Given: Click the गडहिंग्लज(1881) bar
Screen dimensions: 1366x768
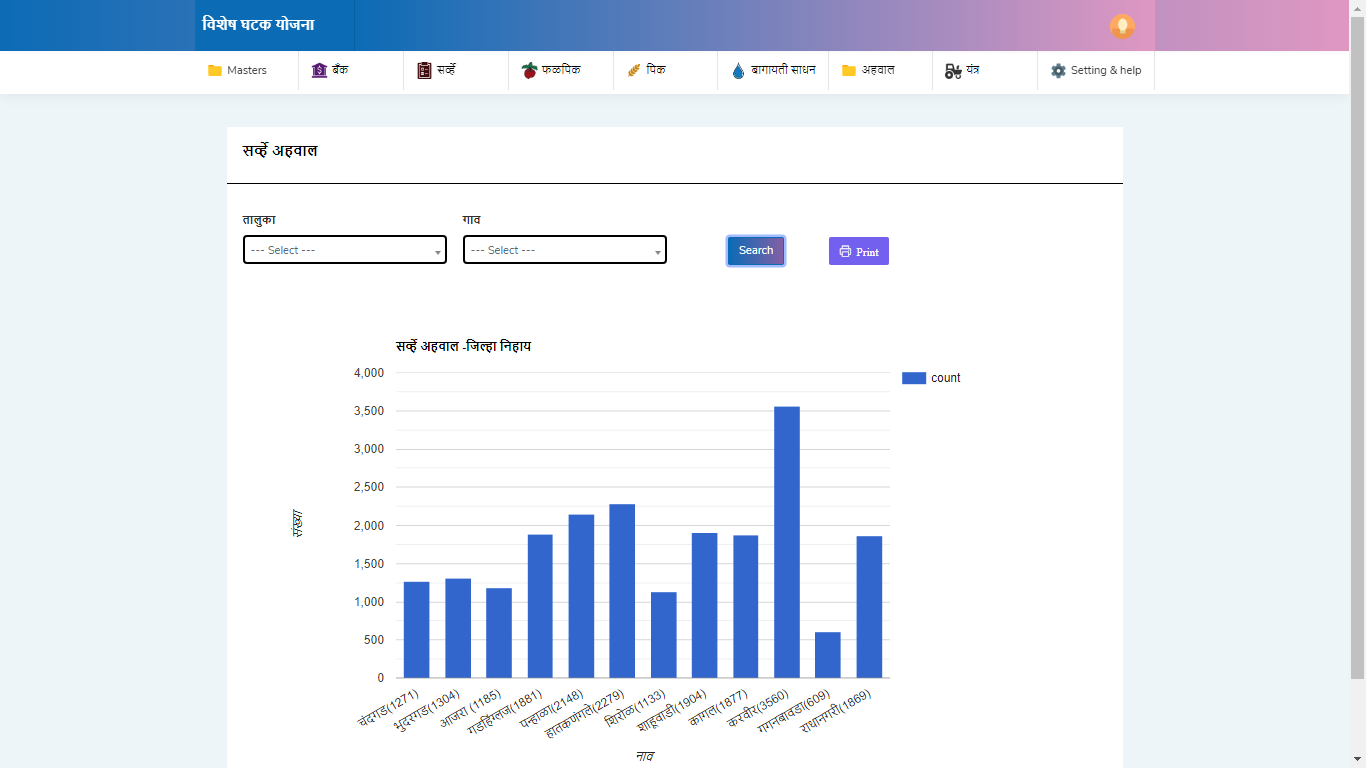Looking at the screenshot, I should (x=540, y=606).
